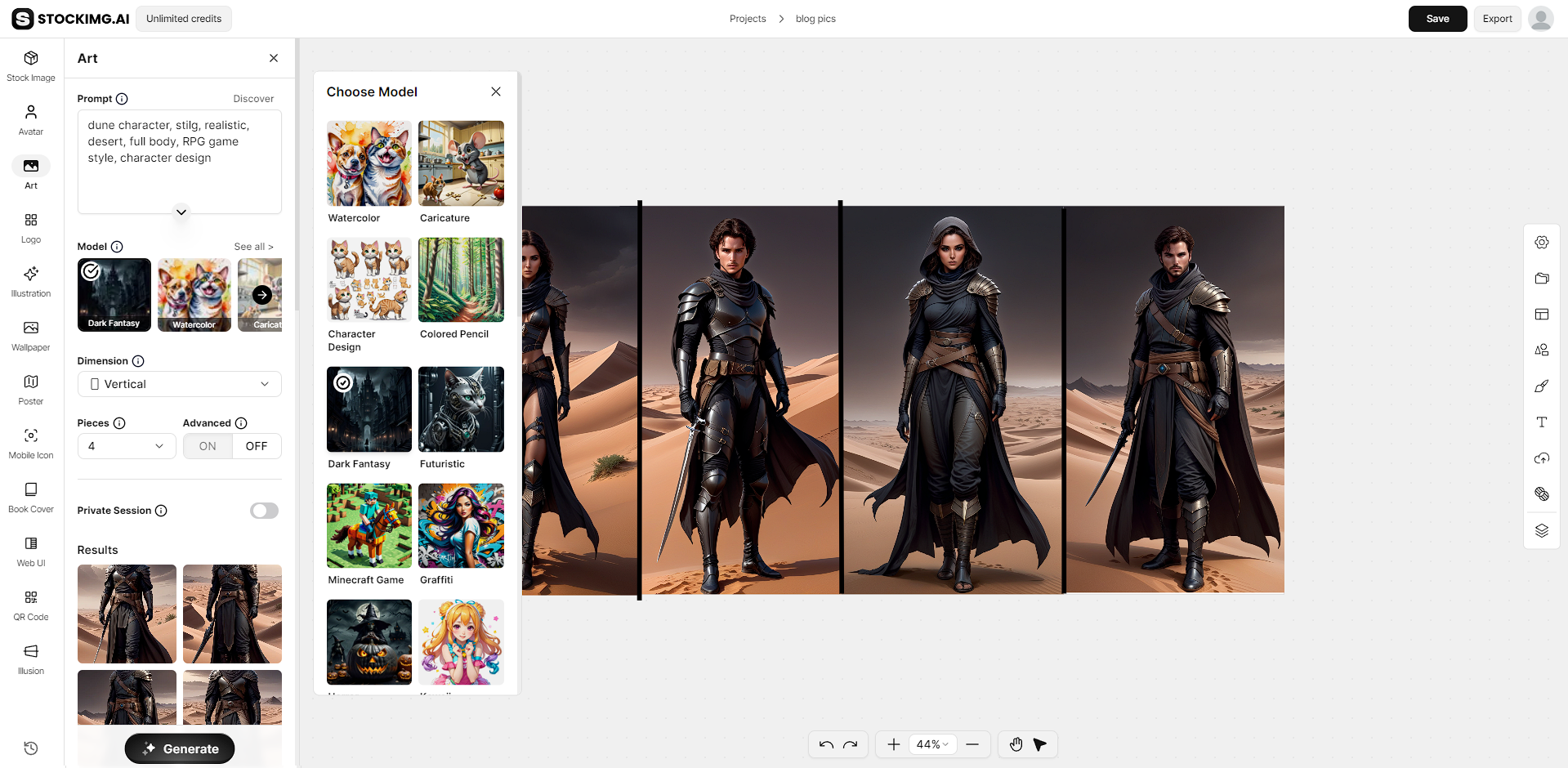Turn Advanced settings ON
The width and height of the screenshot is (1568, 768).
coord(206,446)
